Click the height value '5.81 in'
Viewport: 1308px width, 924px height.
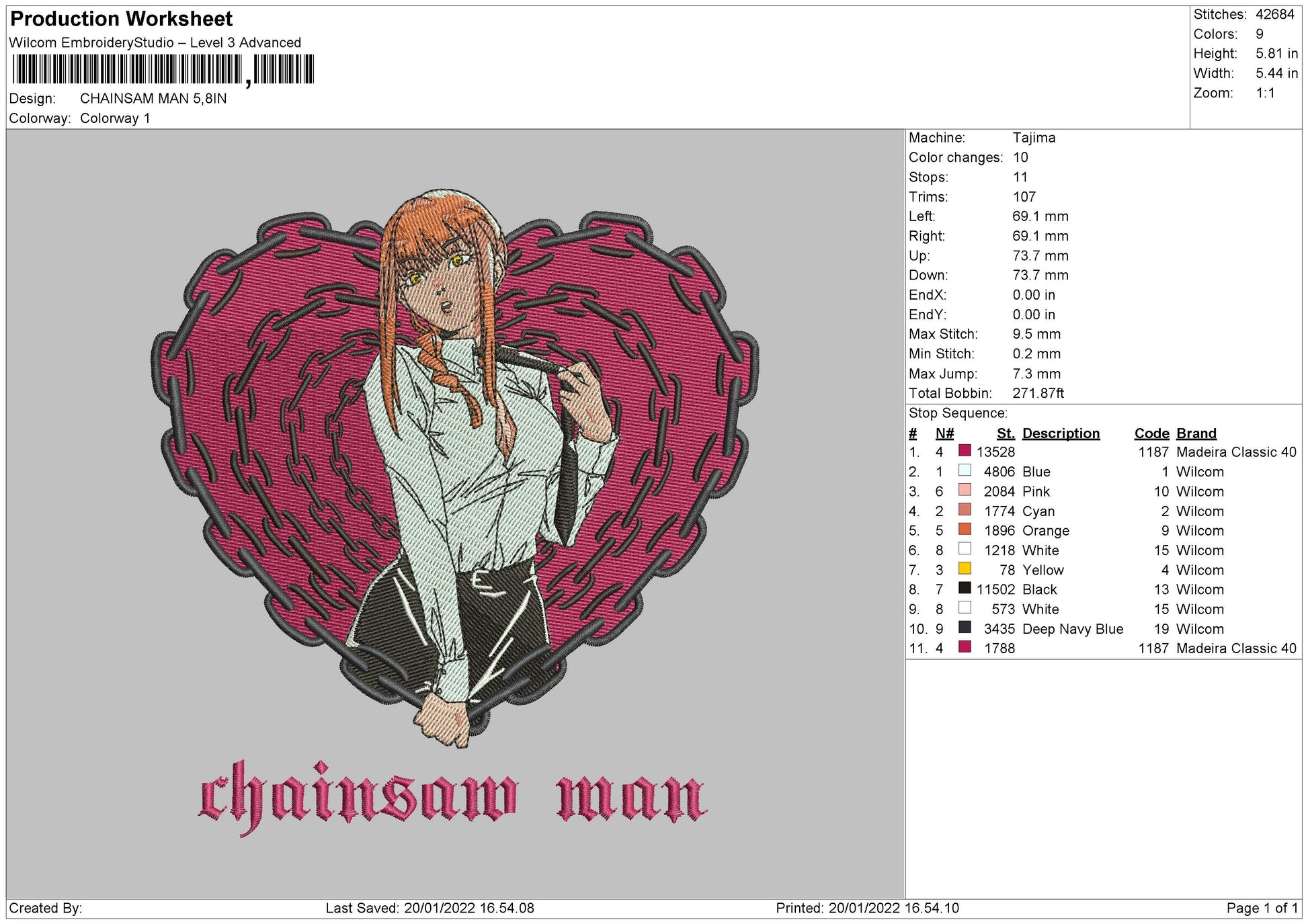pyautogui.click(x=1277, y=54)
